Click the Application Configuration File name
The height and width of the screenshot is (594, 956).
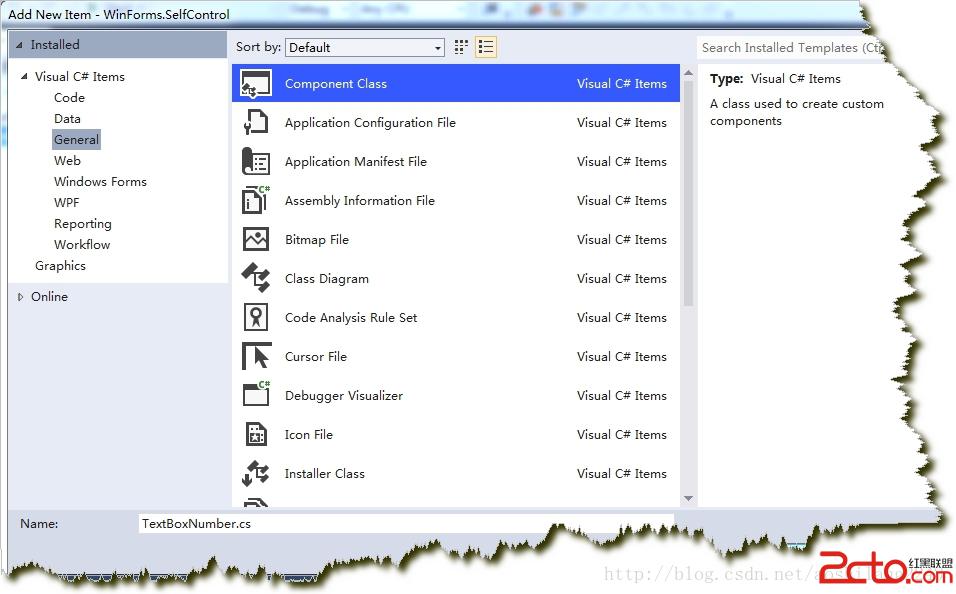coord(370,123)
